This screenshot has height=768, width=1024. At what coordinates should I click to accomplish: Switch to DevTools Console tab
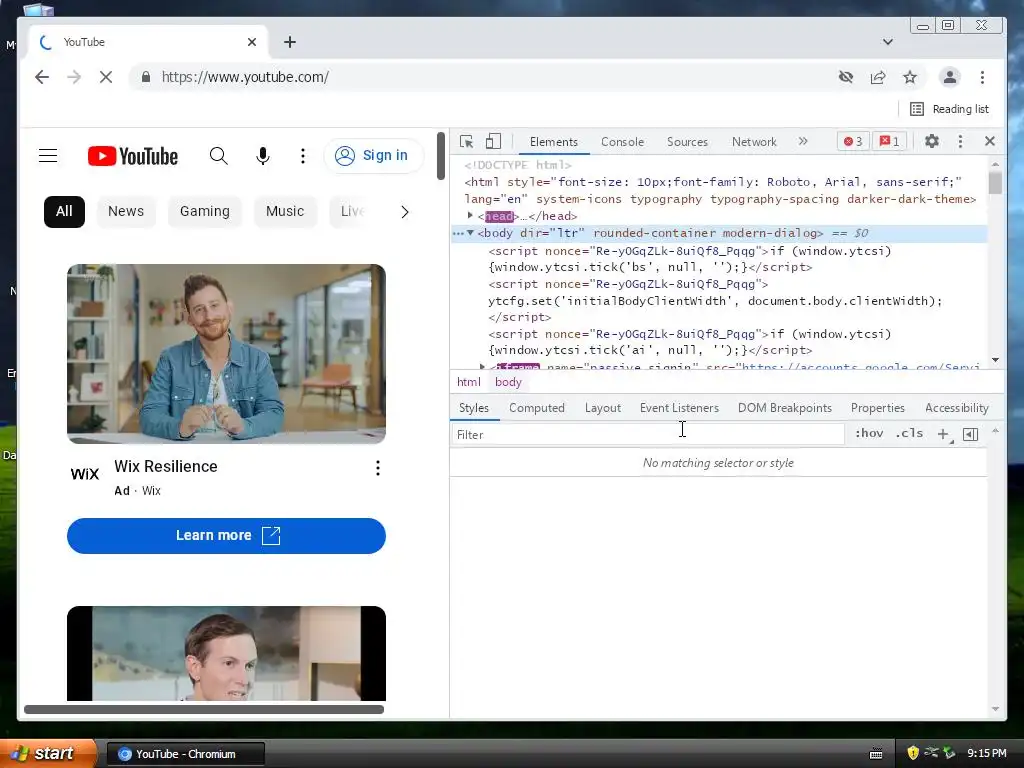click(622, 142)
